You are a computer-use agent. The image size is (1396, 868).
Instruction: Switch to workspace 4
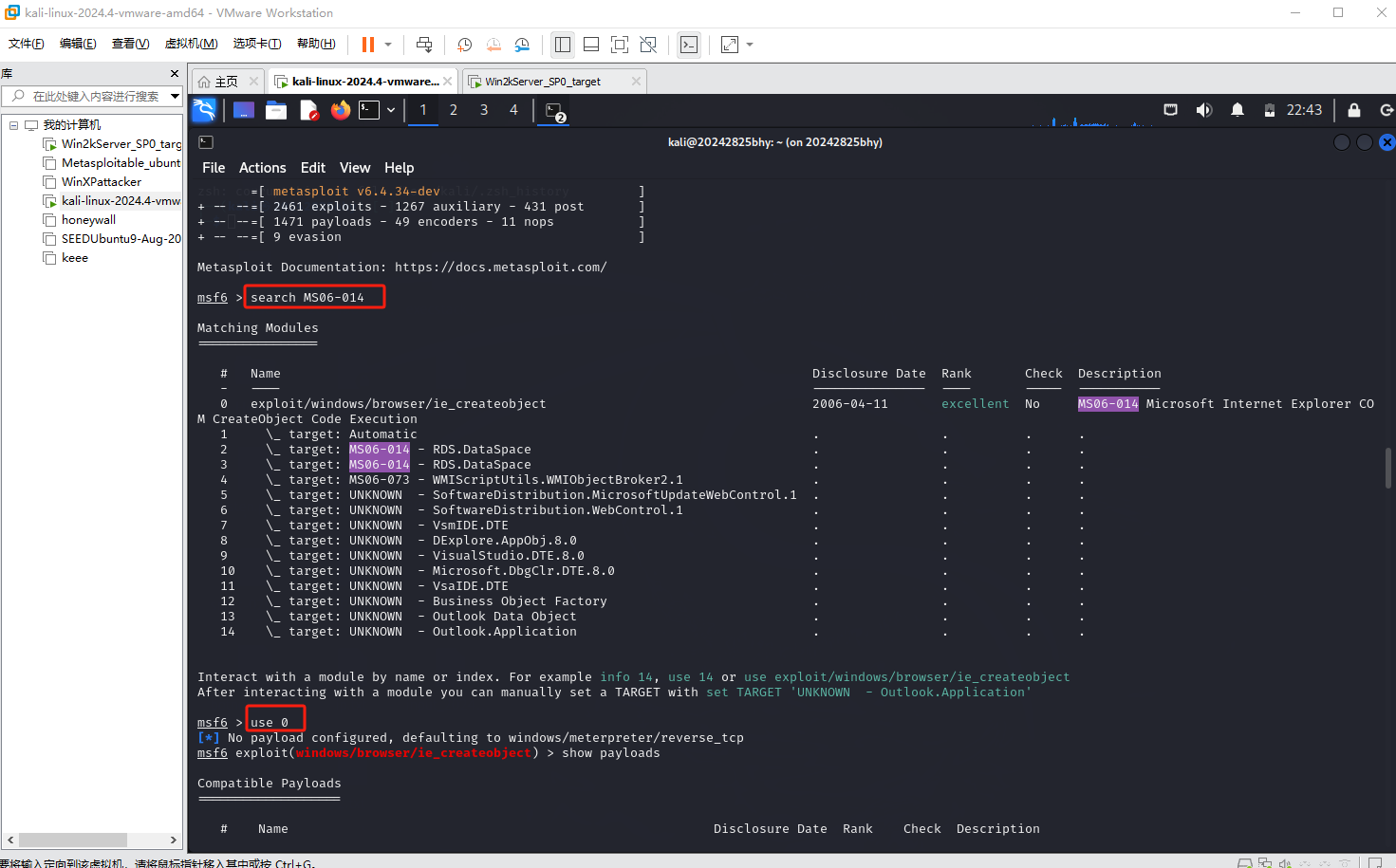click(513, 110)
